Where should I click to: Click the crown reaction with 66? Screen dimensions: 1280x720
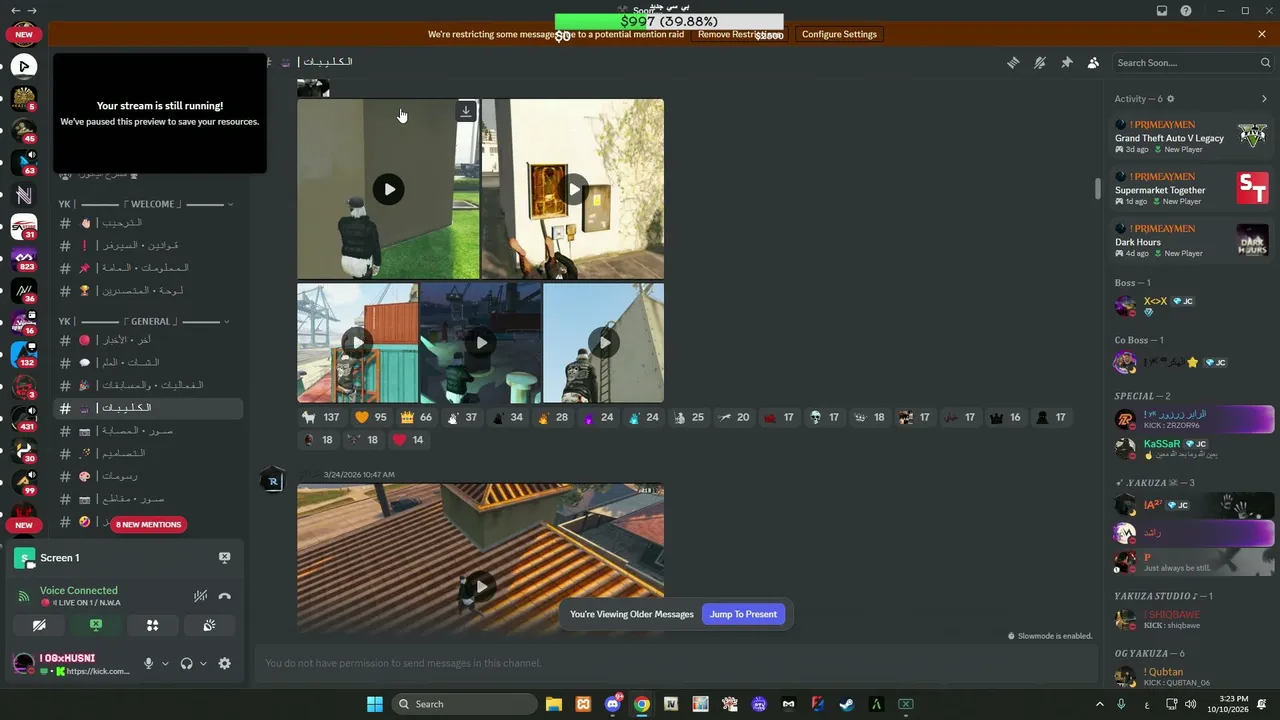click(x=416, y=417)
